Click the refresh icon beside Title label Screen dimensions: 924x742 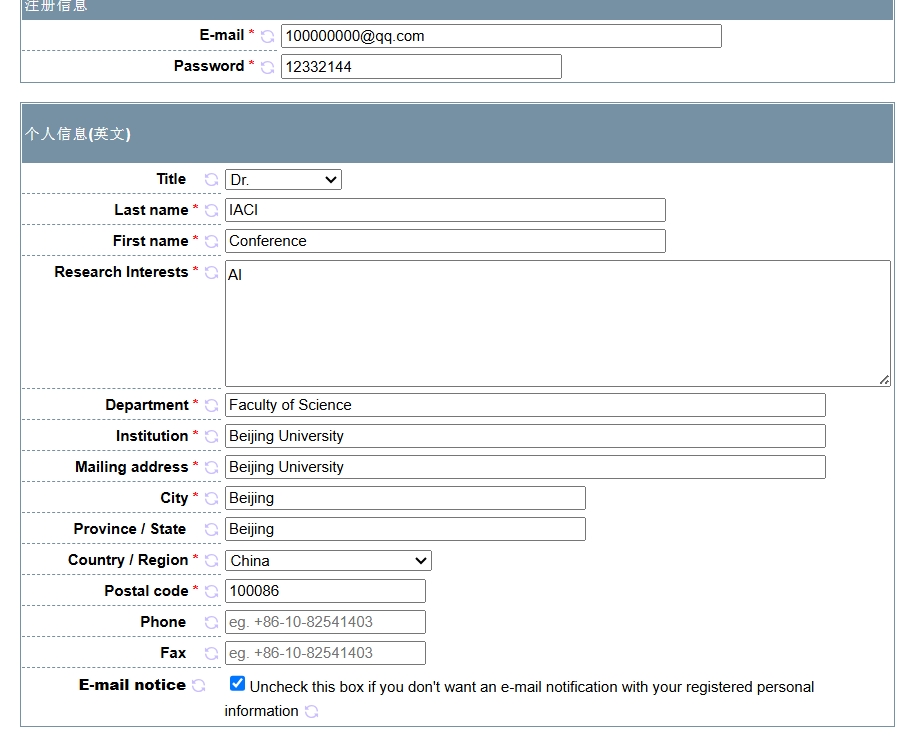point(212,180)
